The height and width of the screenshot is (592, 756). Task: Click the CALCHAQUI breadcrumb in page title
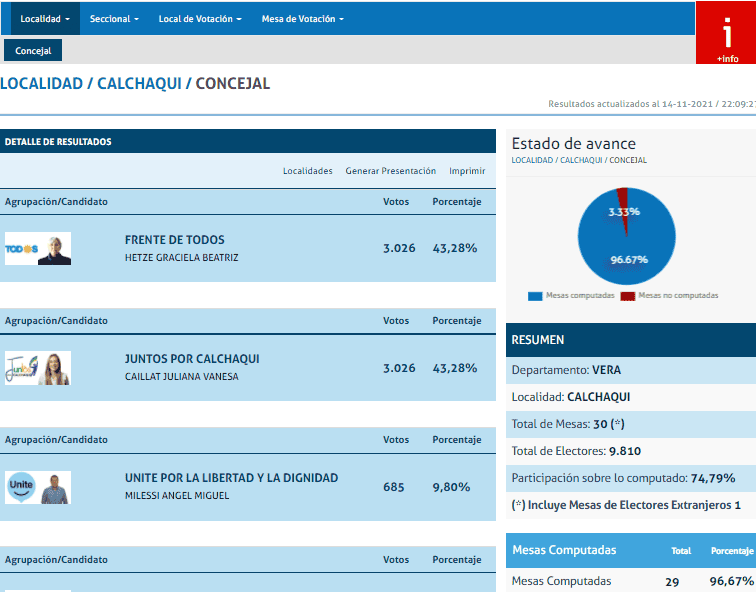(139, 84)
